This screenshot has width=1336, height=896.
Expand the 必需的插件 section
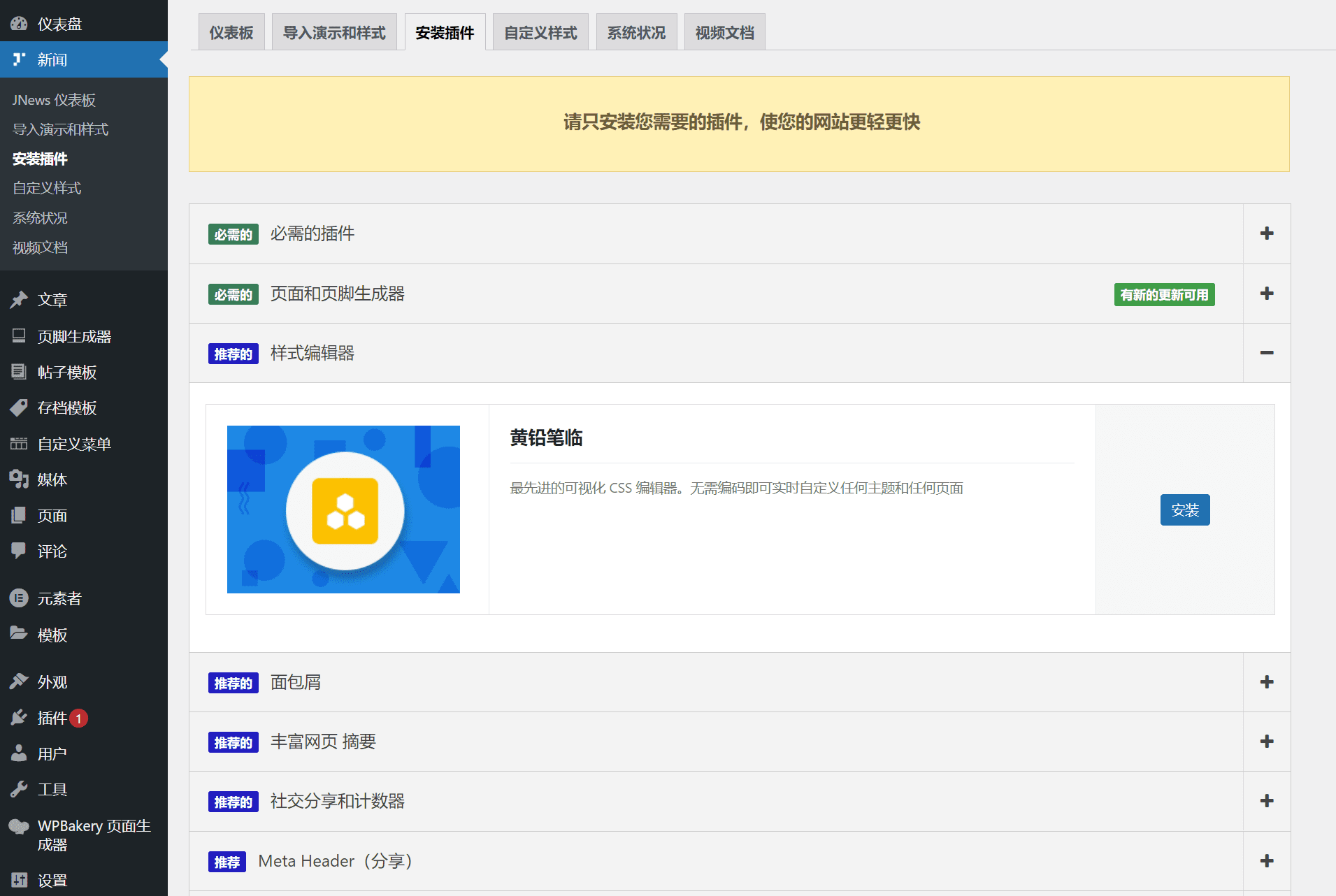point(1267,233)
